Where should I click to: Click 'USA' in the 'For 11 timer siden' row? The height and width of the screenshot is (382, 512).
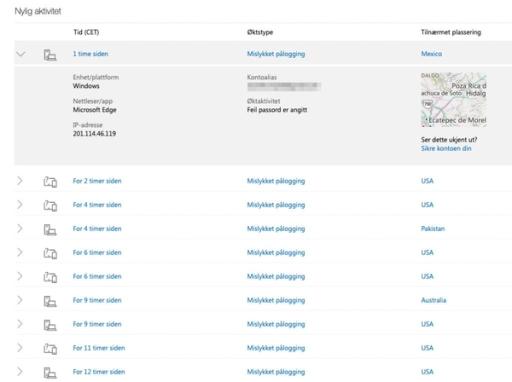427,348
